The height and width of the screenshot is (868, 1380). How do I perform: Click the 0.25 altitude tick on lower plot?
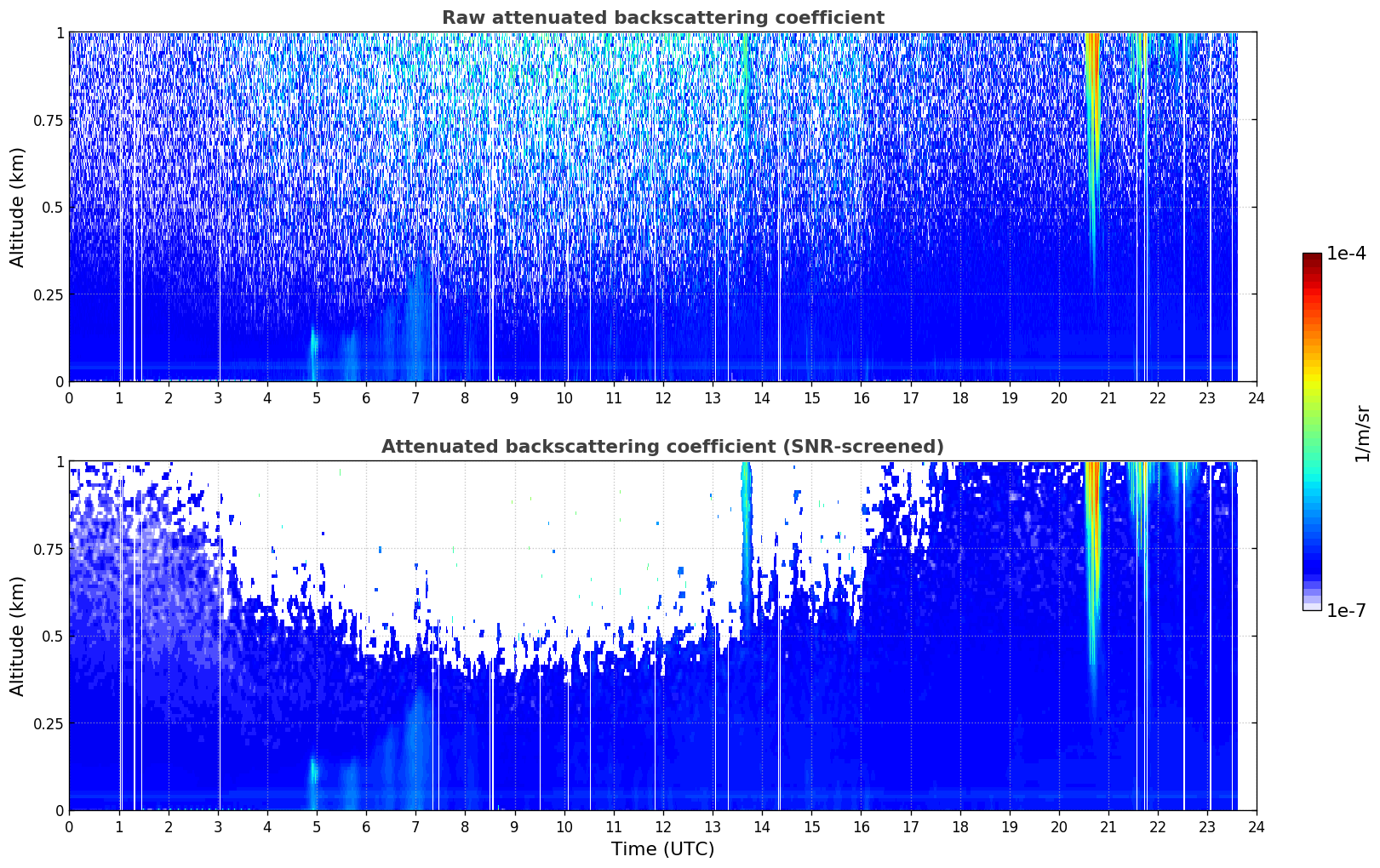(49, 723)
